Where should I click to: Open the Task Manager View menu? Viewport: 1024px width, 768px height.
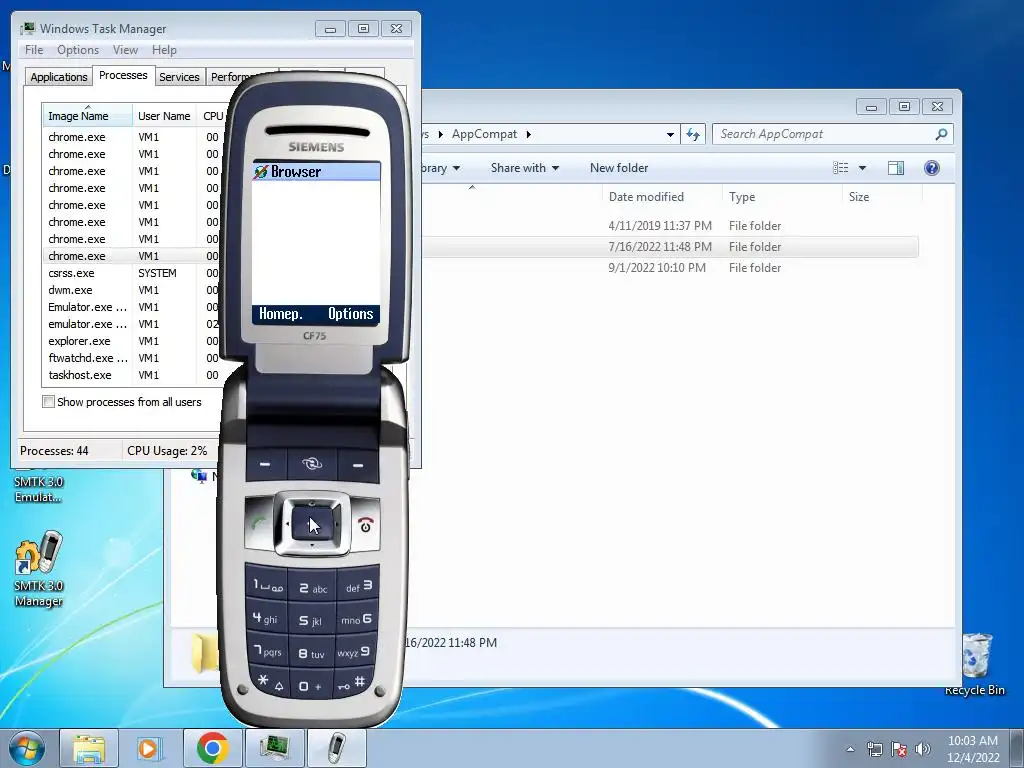(125, 50)
